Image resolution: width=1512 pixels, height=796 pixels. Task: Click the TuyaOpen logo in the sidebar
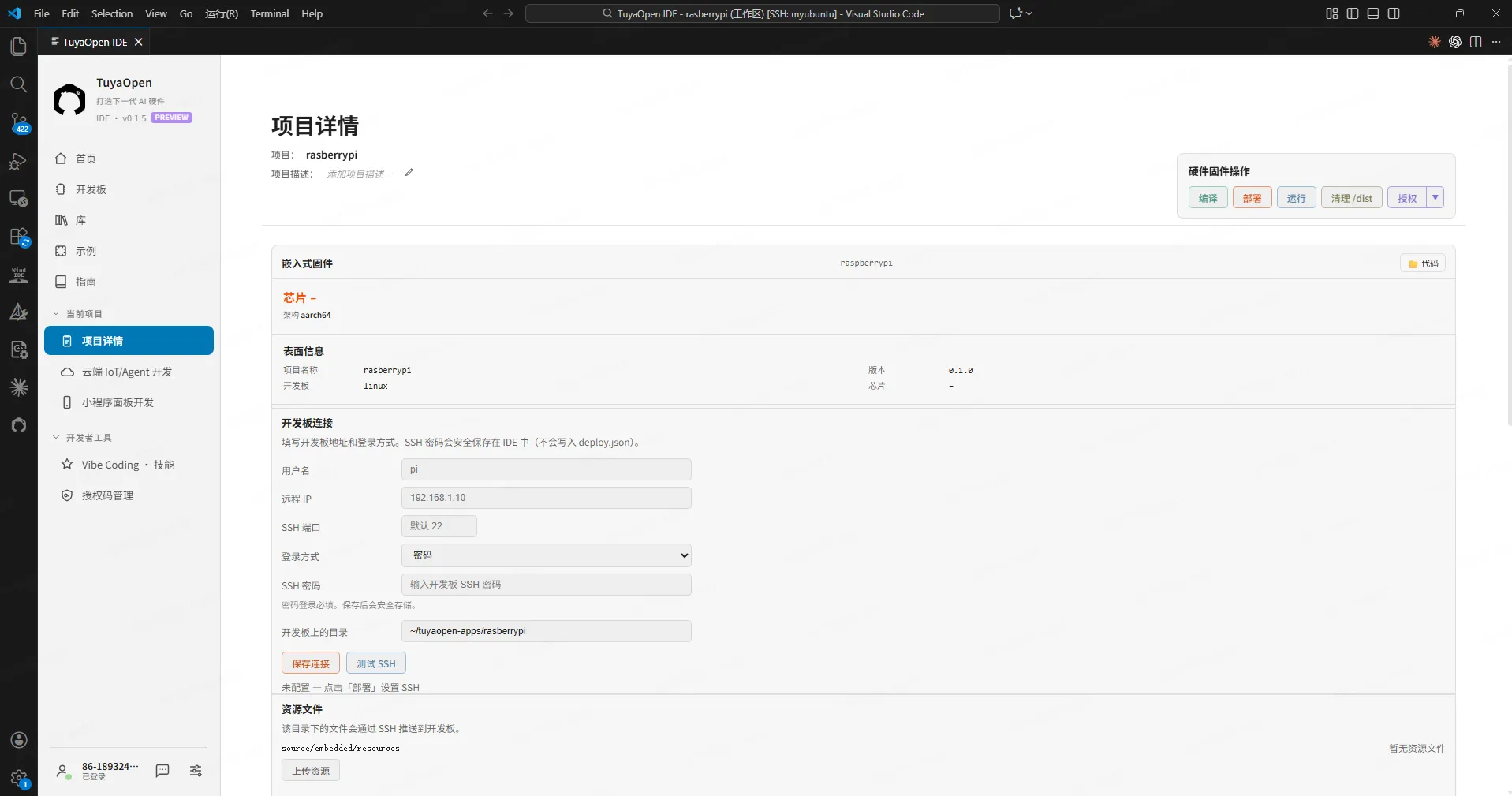click(x=69, y=100)
